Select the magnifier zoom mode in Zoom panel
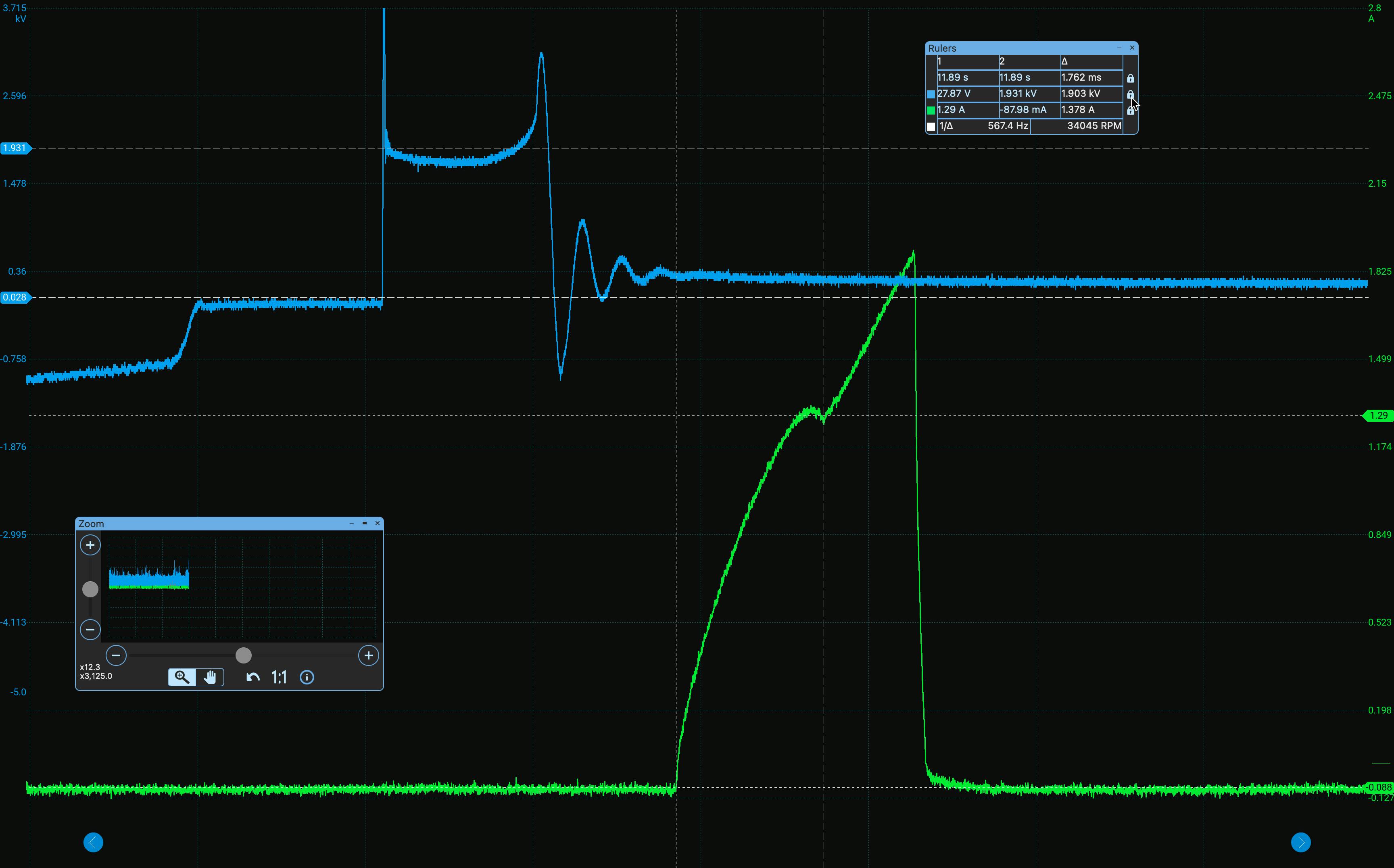Viewport: 1394px width, 868px height. (x=181, y=677)
